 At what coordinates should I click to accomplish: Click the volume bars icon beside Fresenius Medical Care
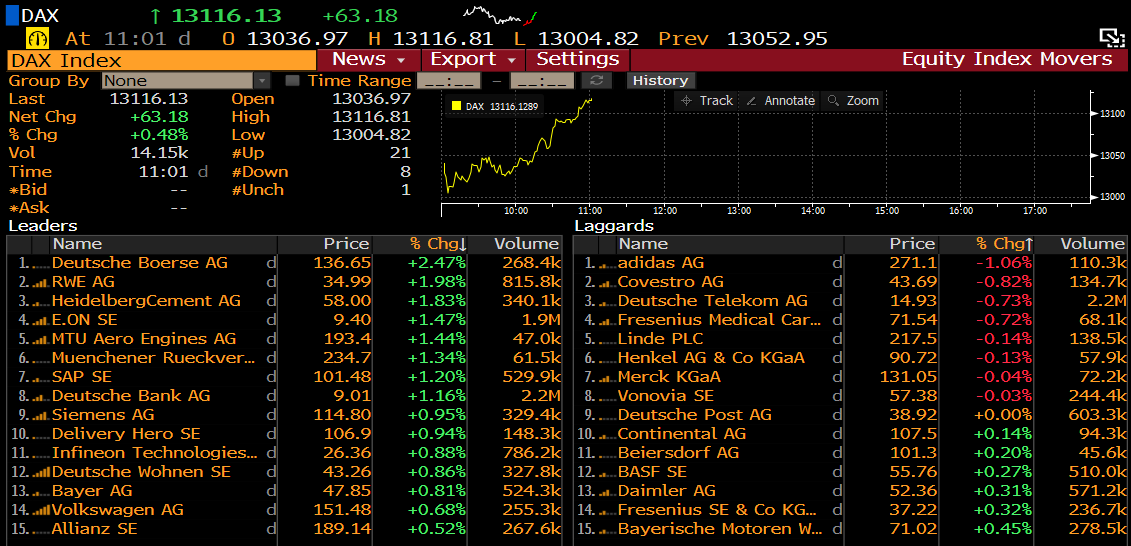click(607, 320)
